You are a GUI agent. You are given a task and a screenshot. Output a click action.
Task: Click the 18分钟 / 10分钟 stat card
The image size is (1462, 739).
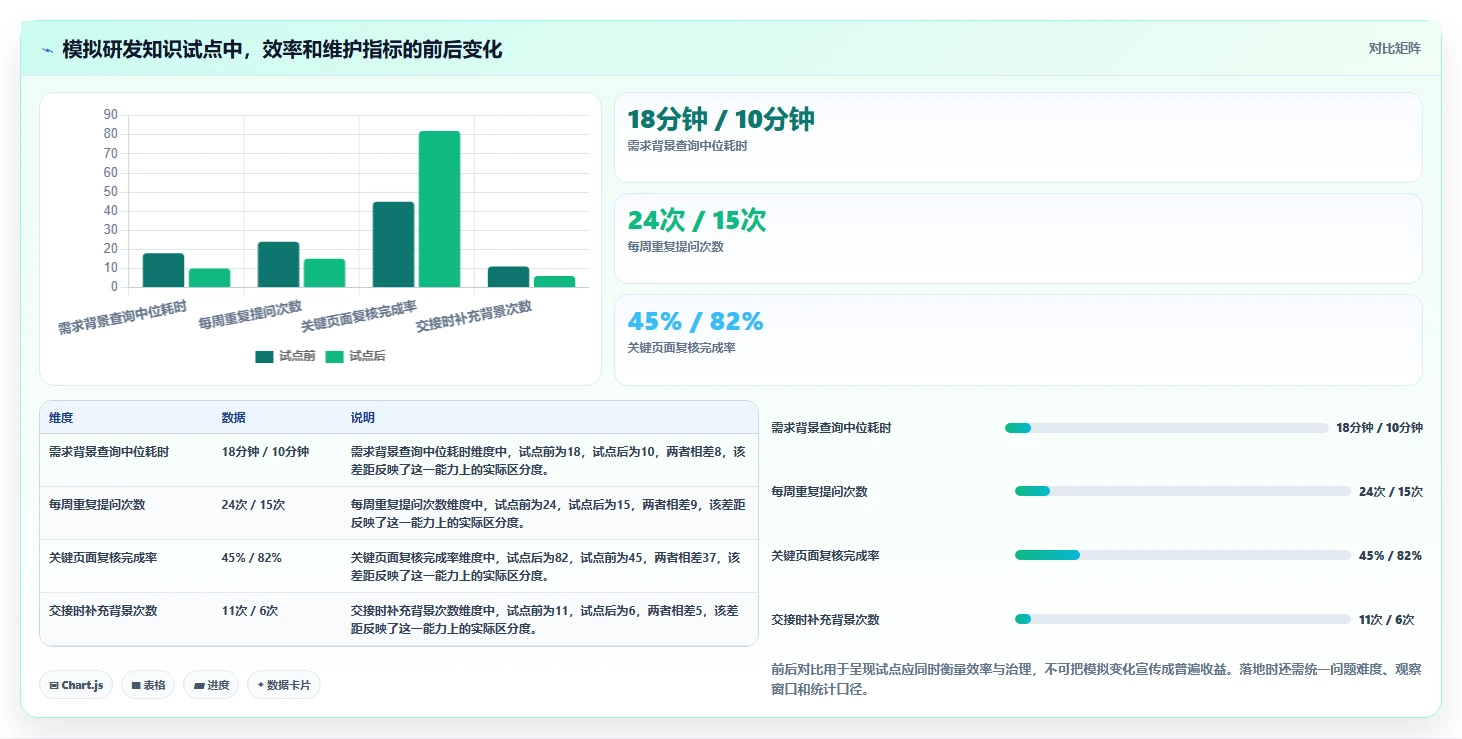[1018, 138]
